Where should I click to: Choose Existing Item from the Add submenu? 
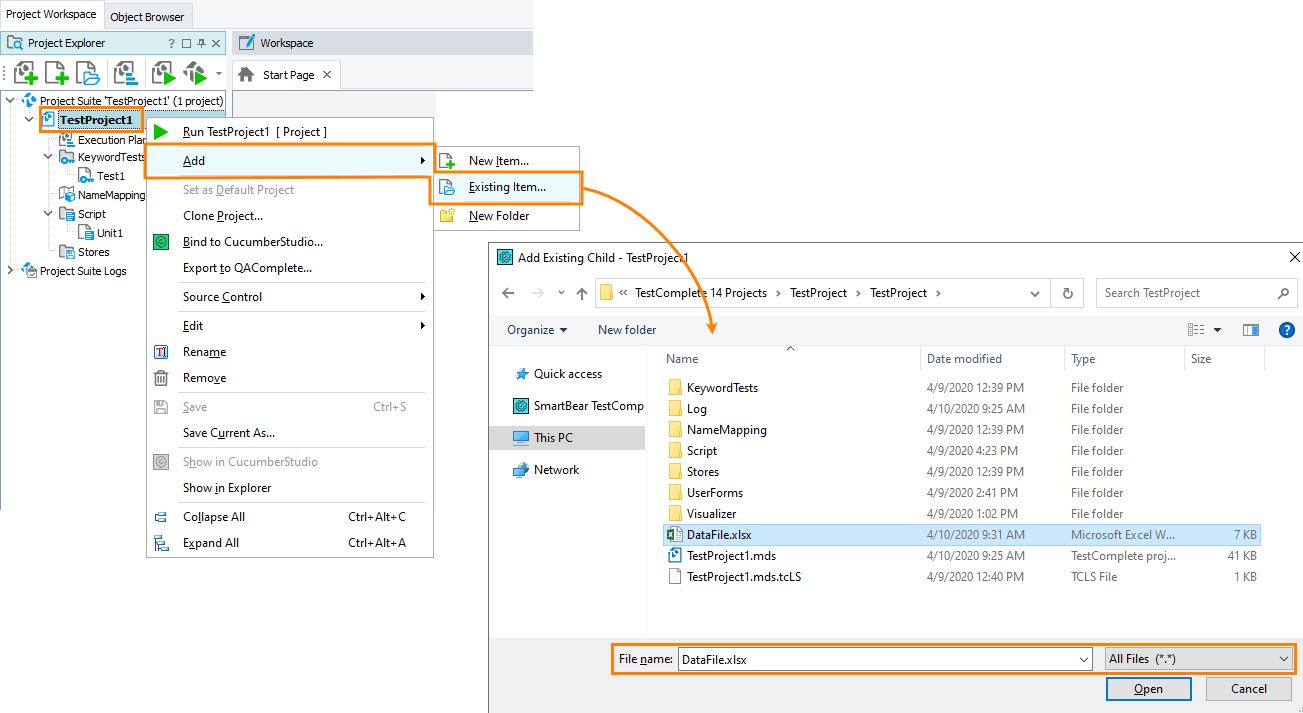click(509, 188)
